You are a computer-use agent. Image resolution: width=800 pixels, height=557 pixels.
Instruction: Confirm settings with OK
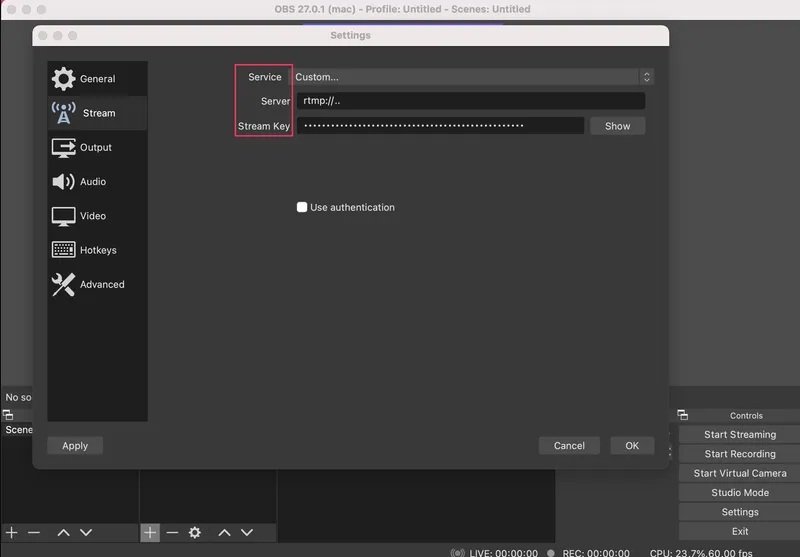(x=632, y=446)
